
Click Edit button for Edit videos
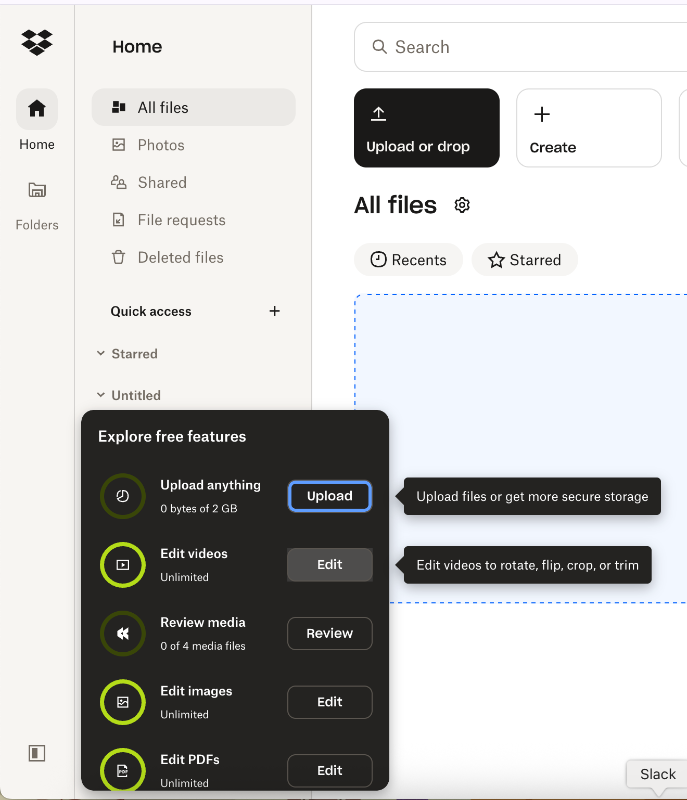329,564
